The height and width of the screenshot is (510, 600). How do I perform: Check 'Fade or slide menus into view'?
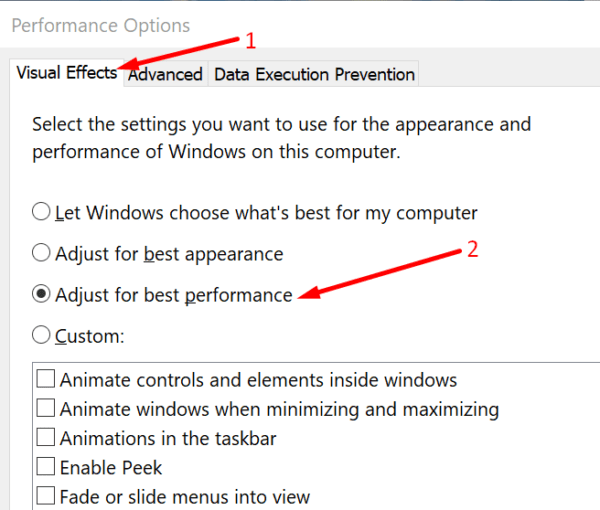pyautogui.click(x=46, y=496)
